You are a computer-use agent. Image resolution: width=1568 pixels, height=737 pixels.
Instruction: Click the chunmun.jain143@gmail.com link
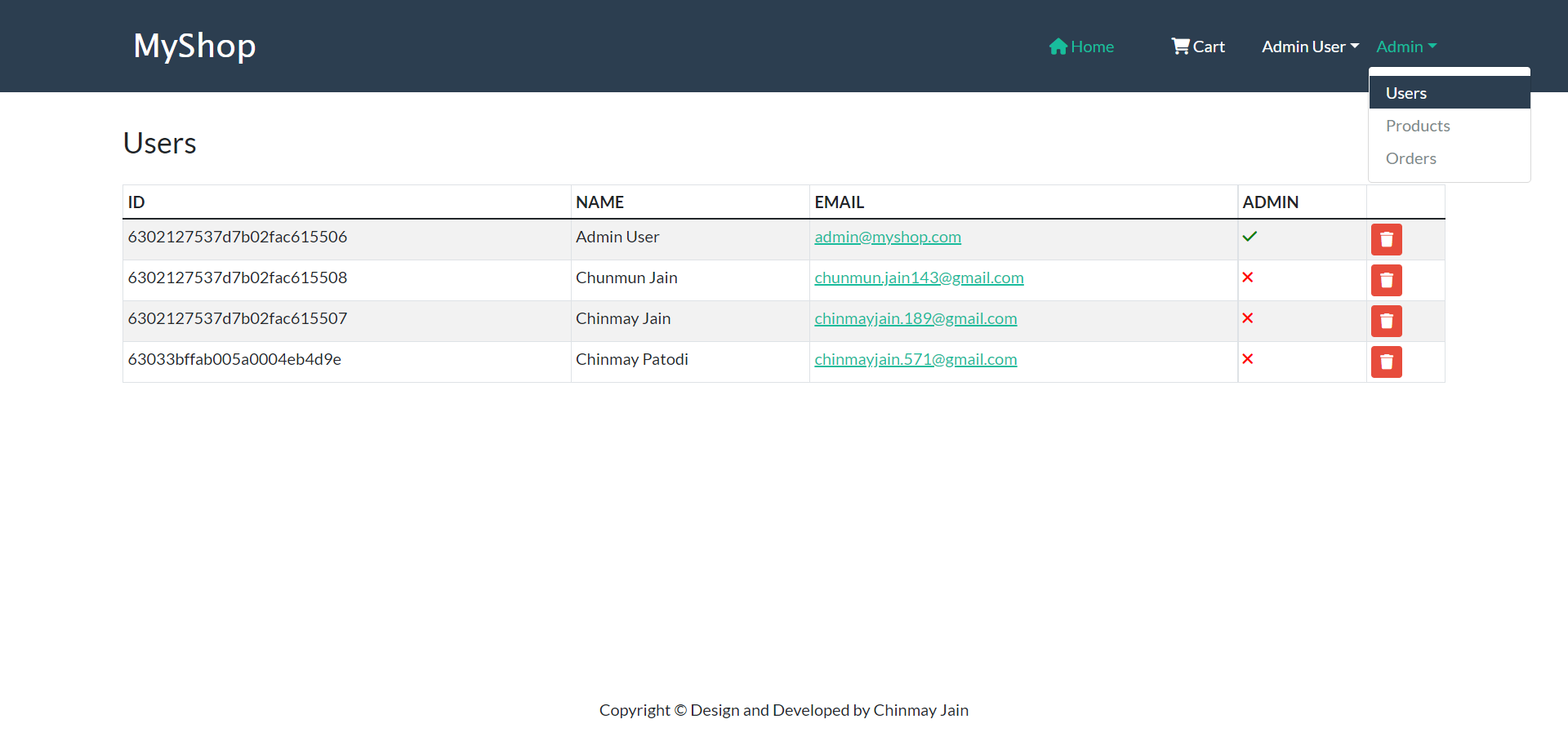(x=919, y=277)
